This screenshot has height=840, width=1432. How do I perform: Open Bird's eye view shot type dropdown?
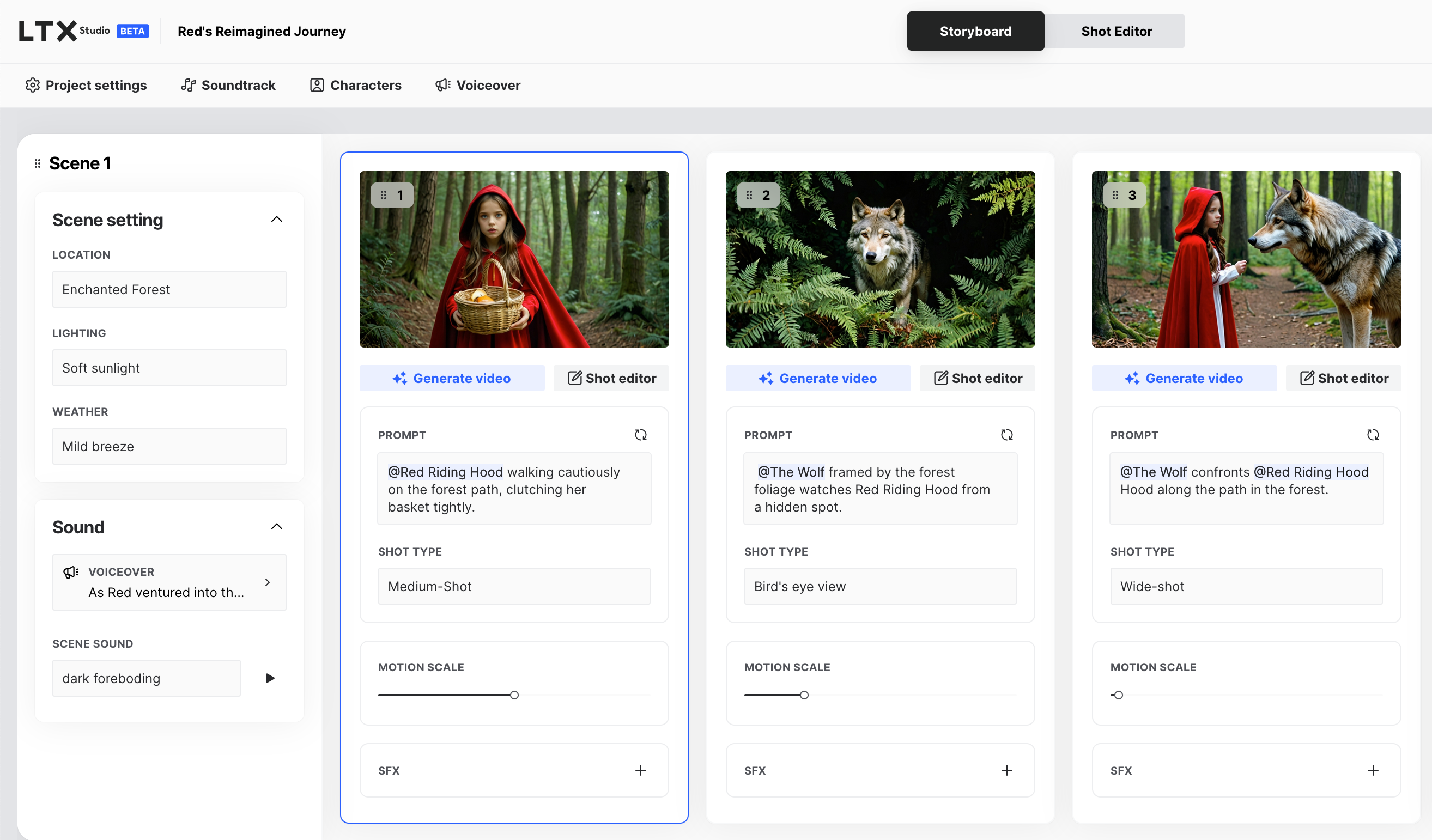(x=879, y=586)
